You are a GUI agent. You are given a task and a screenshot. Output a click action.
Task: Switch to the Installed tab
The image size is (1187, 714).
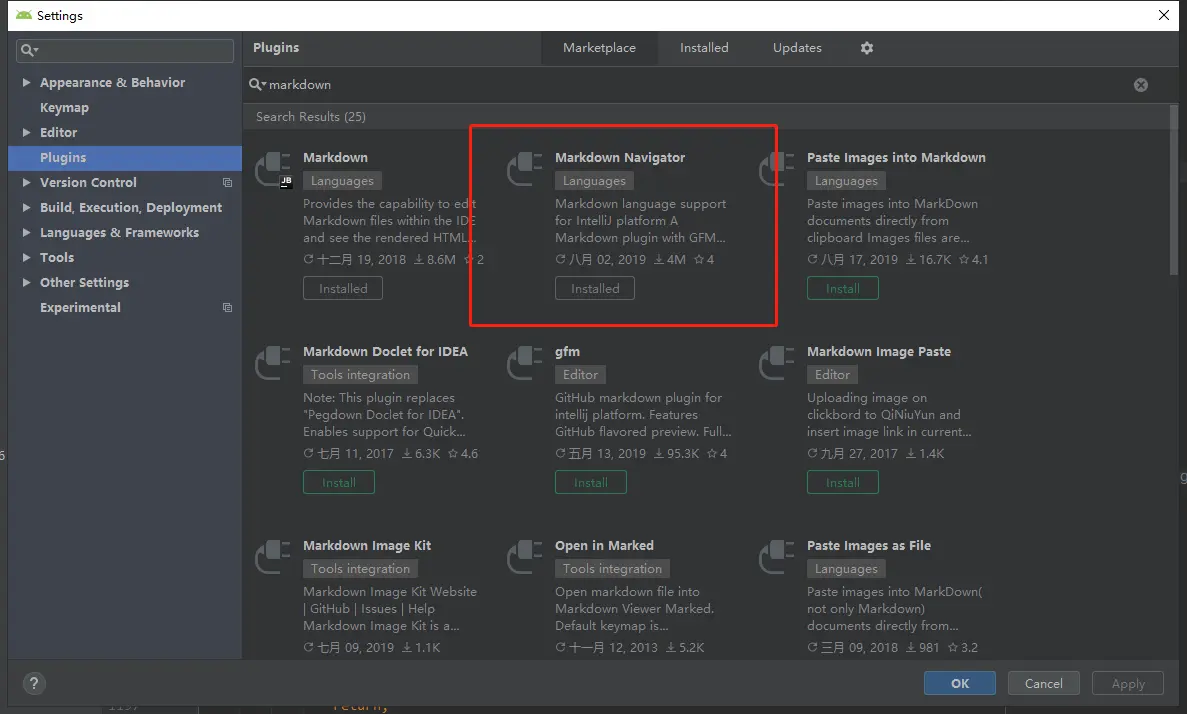coord(704,48)
